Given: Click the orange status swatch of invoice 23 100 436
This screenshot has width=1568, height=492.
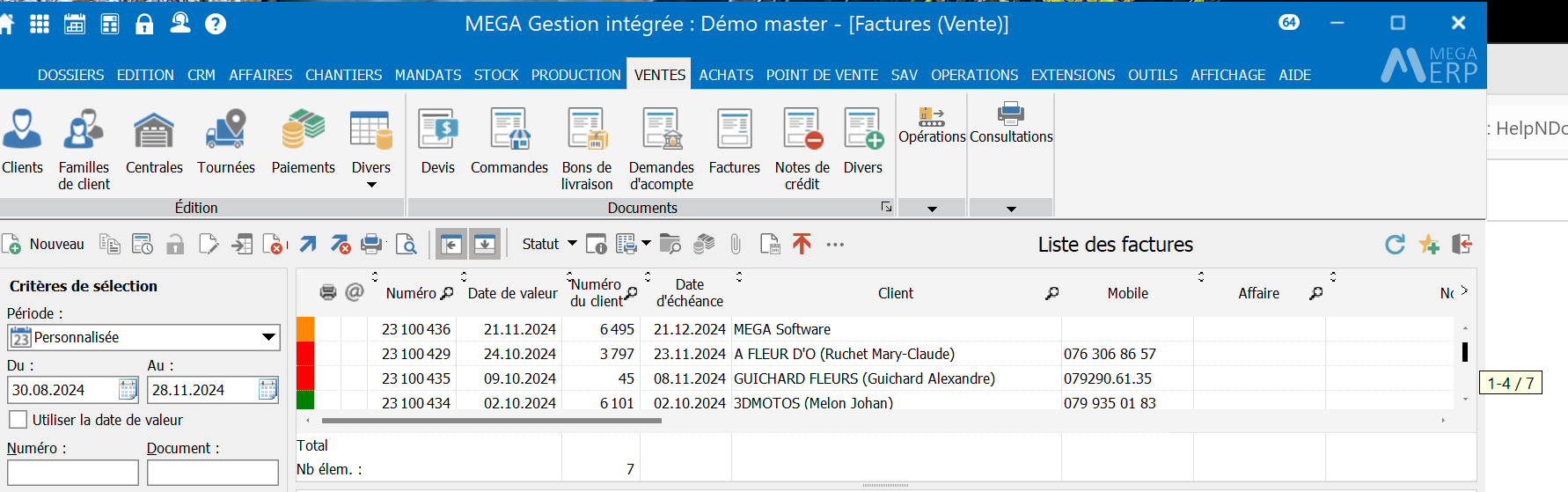Looking at the screenshot, I should click(x=305, y=329).
